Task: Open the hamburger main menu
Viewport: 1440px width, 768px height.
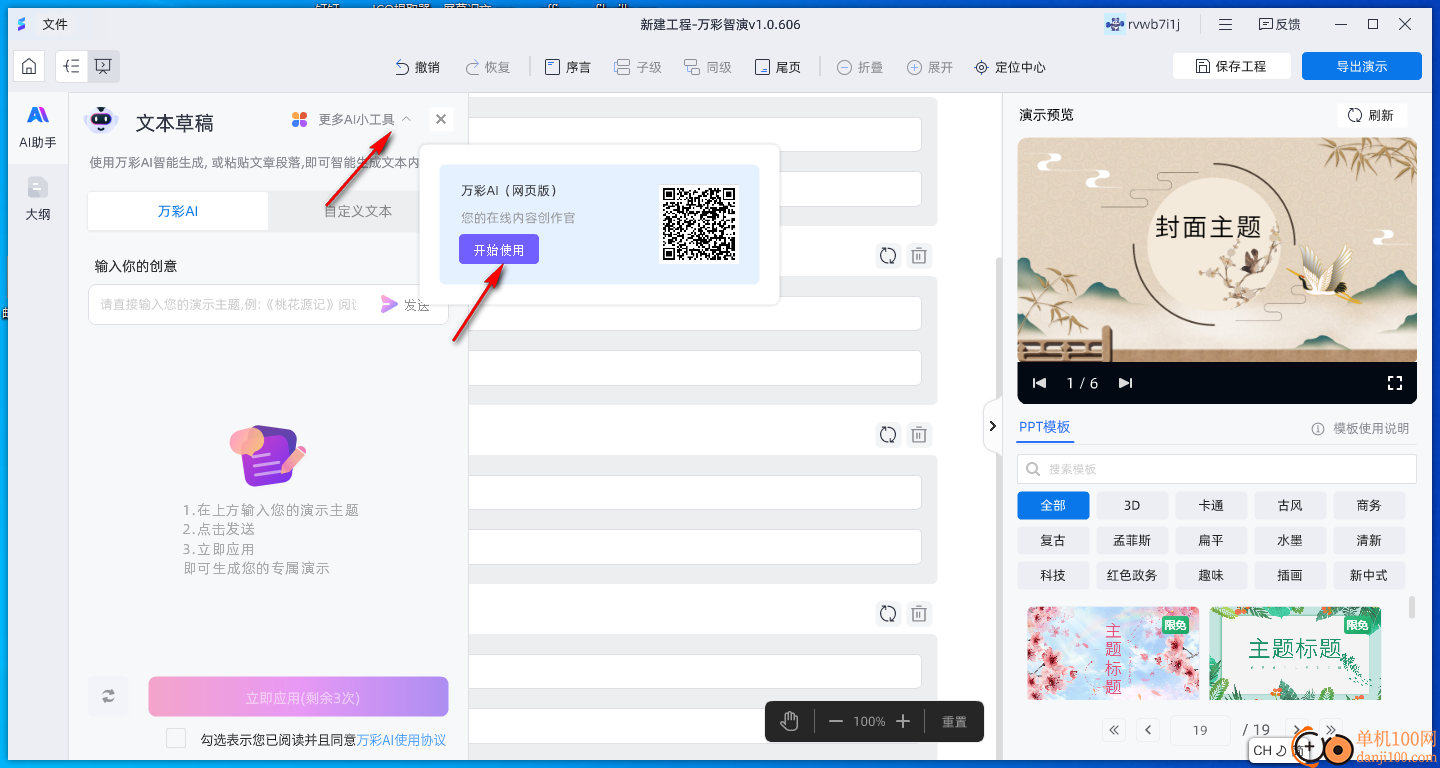Action: pos(1225,24)
